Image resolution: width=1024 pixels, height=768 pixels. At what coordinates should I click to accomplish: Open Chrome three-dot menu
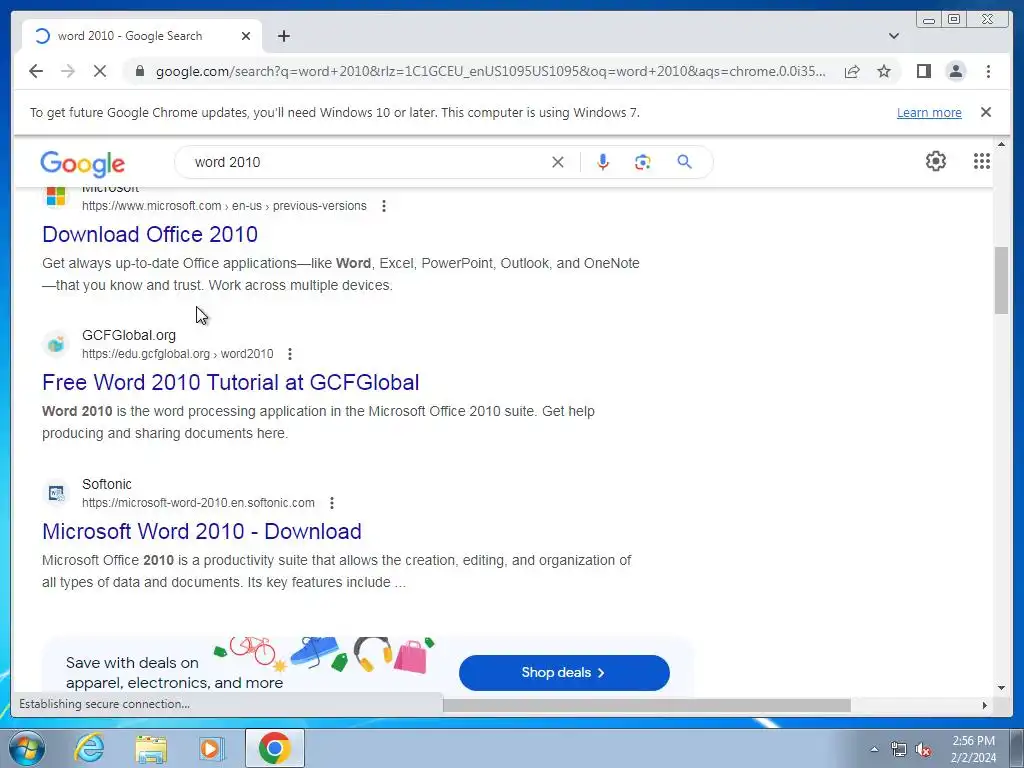(988, 71)
